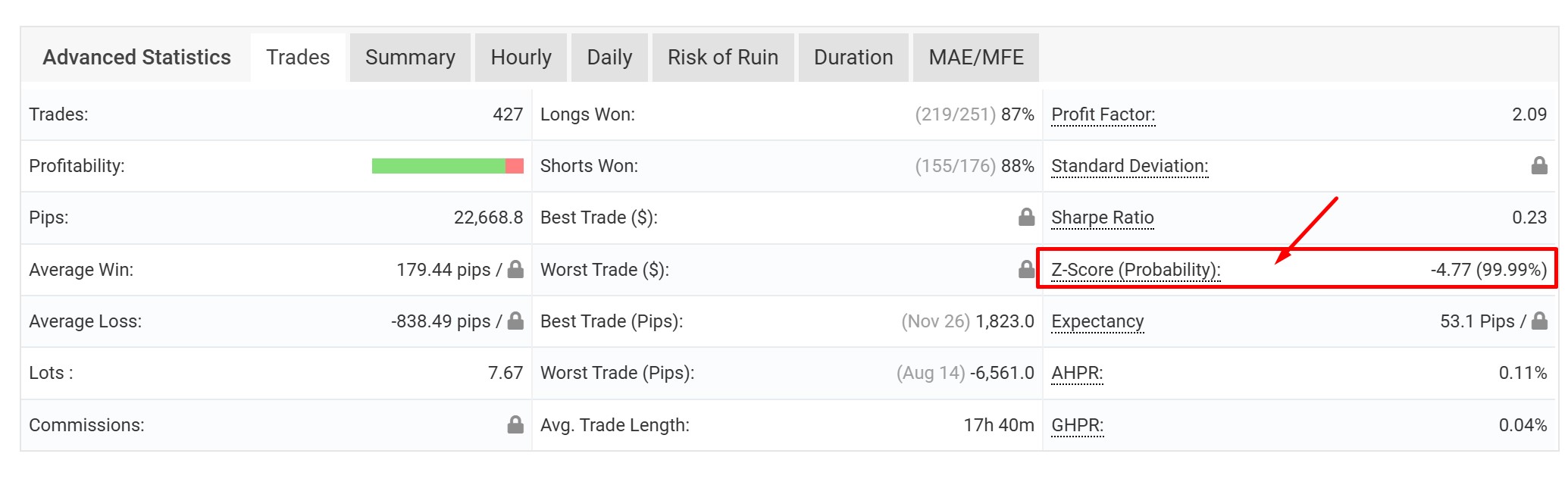The width and height of the screenshot is (1568, 482).
Task: Click the Standard Deviation lock icon
Action: [1538, 165]
